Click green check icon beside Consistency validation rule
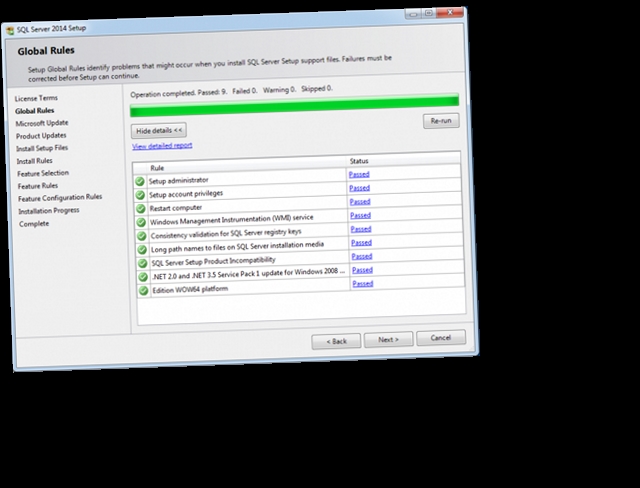This screenshot has height=488, width=640. coord(141,236)
